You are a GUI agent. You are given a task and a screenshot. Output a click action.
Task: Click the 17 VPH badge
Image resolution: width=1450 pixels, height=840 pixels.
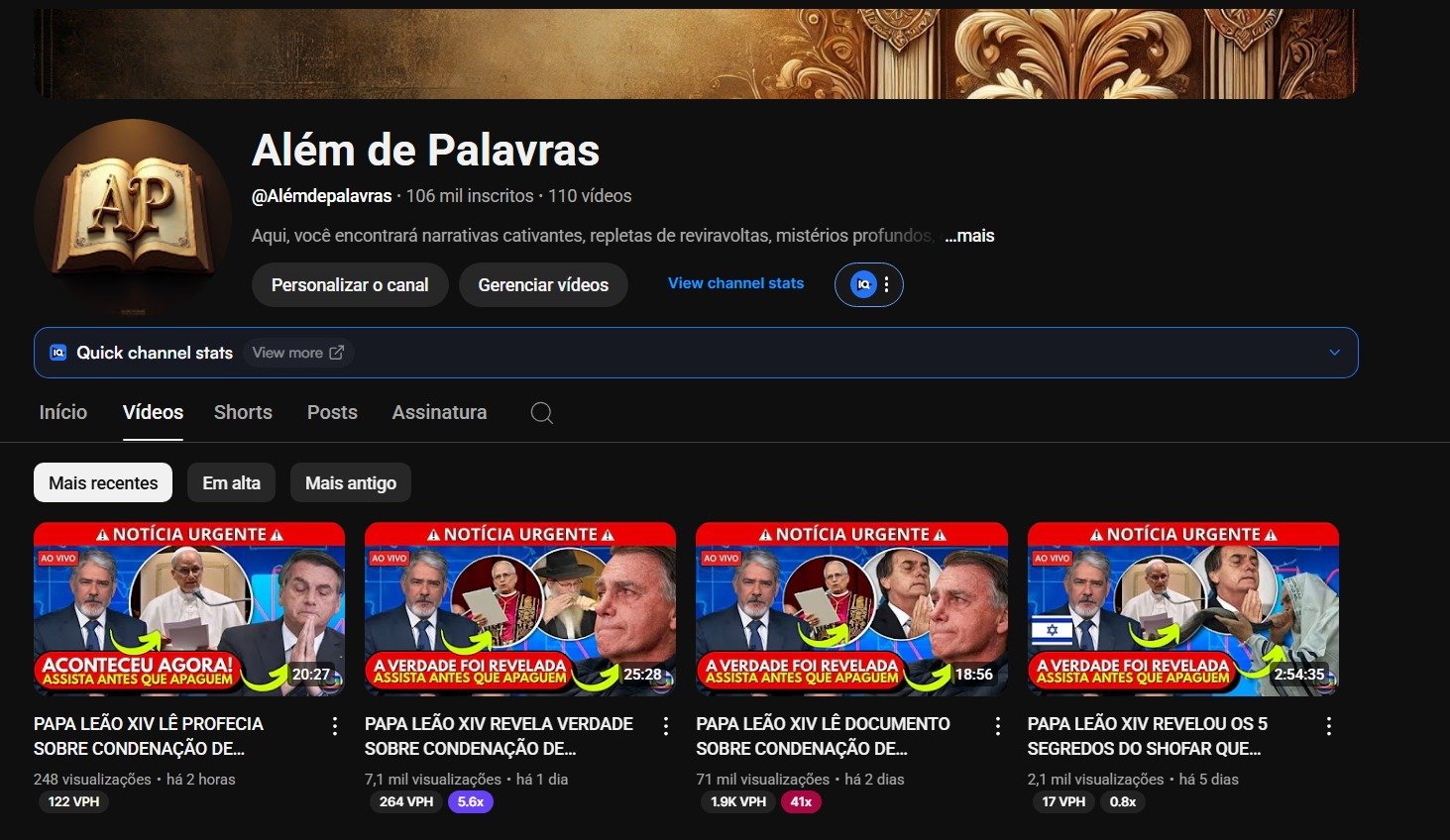(1063, 801)
